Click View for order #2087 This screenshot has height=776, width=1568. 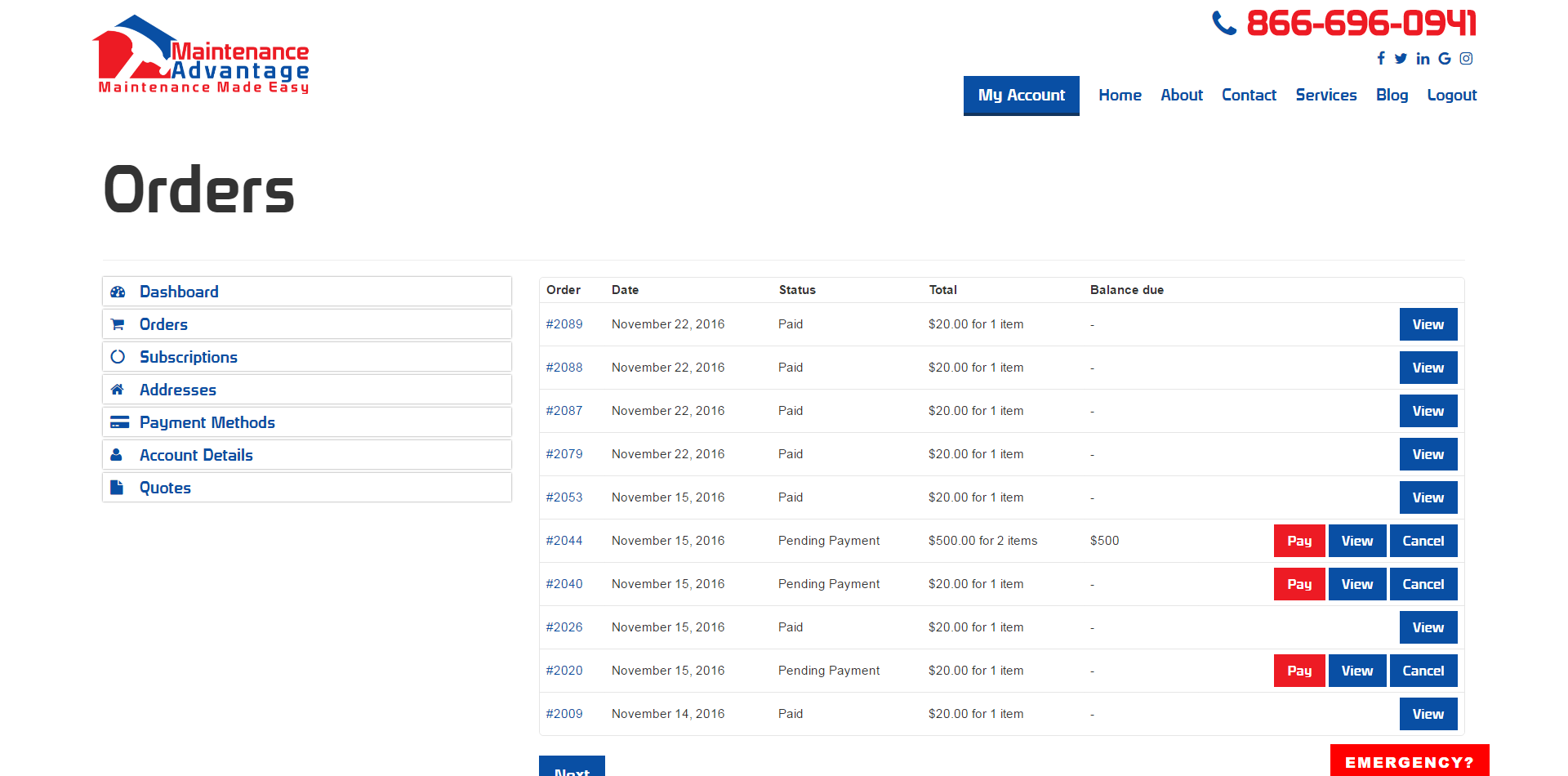coord(1428,411)
